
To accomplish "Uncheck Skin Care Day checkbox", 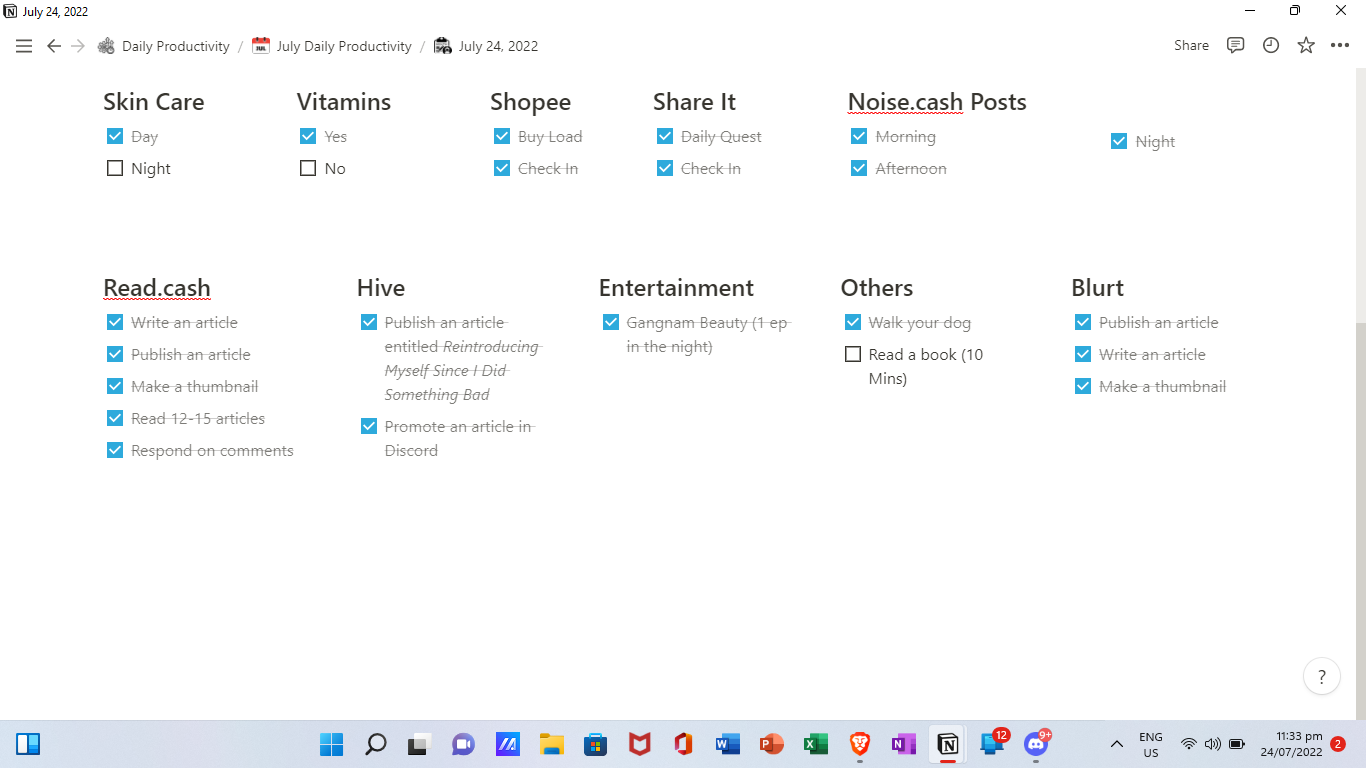I will pos(114,136).
